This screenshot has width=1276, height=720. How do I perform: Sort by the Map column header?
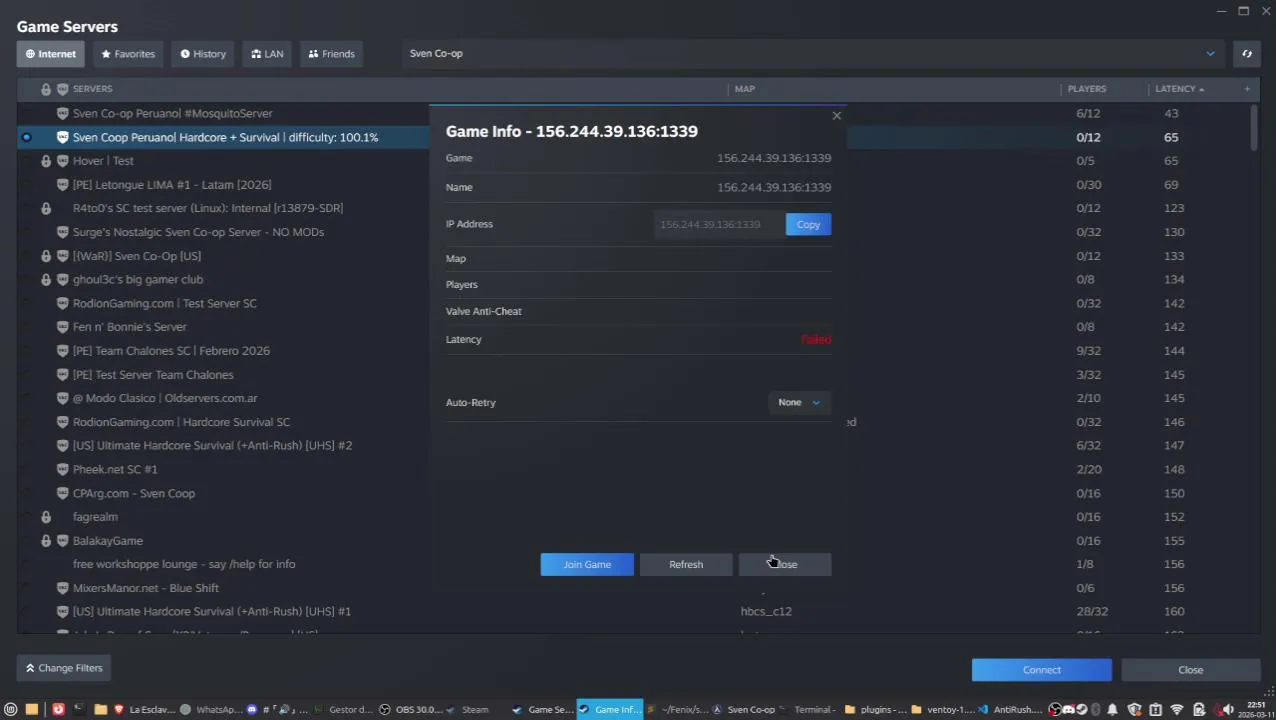tap(744, 89)
